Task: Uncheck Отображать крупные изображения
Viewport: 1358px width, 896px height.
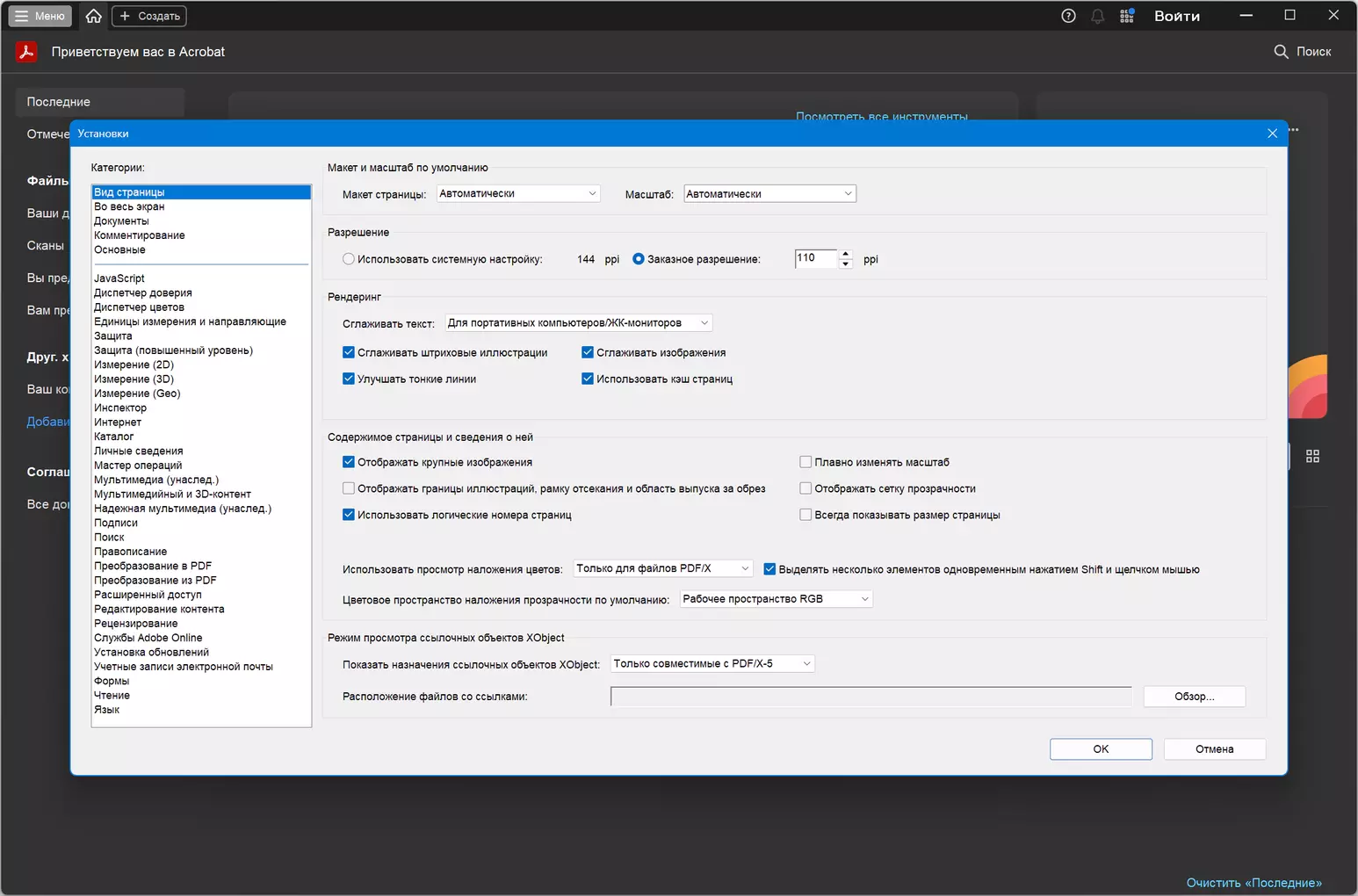Action: pos(349,462)
